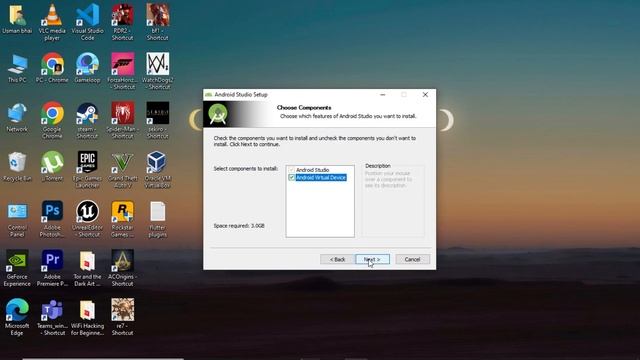This screenshot has width=640, height=360.
Task: Open the Network desktop icon
Action: [17, 113]
